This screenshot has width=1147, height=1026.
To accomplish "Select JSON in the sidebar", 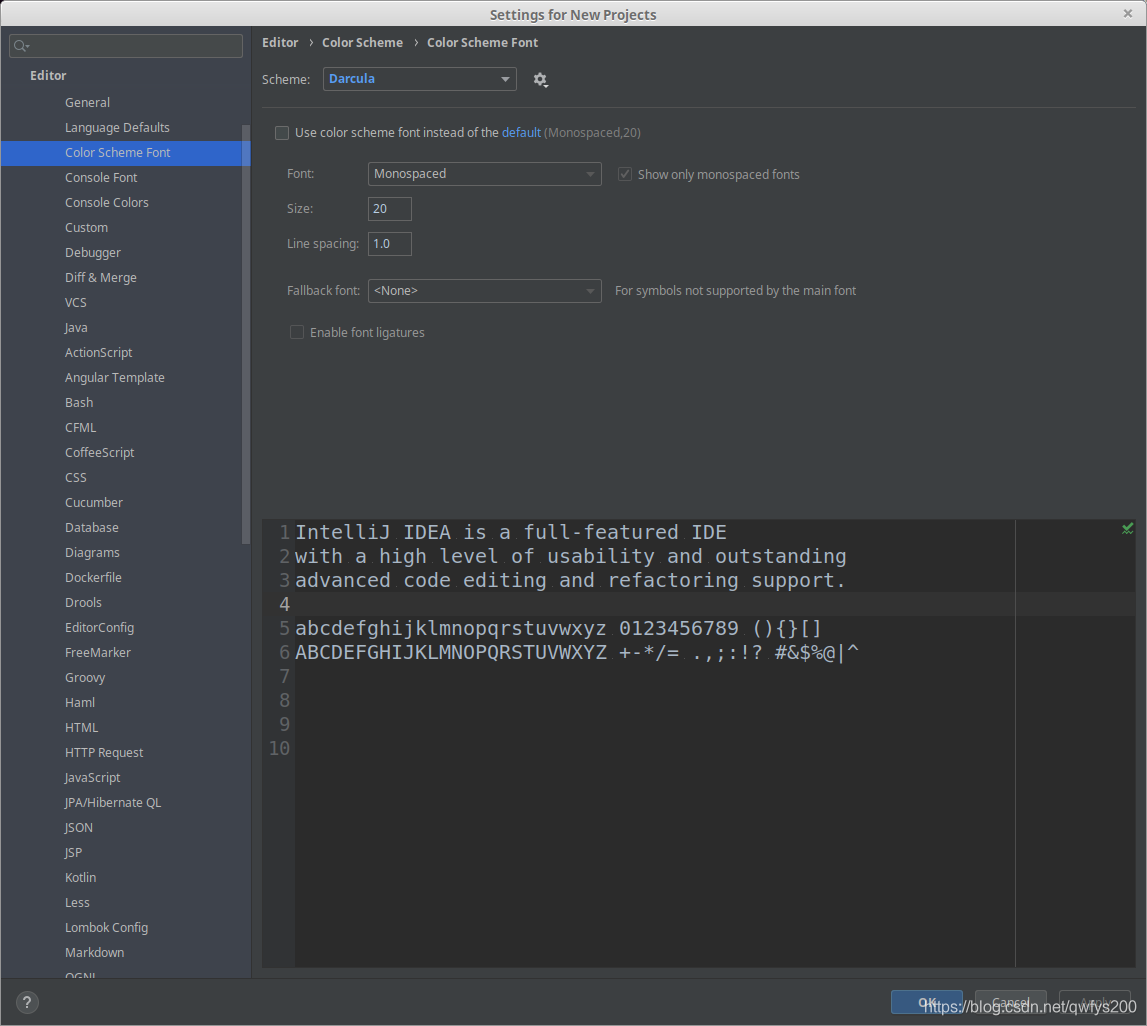I will point(78,827).
